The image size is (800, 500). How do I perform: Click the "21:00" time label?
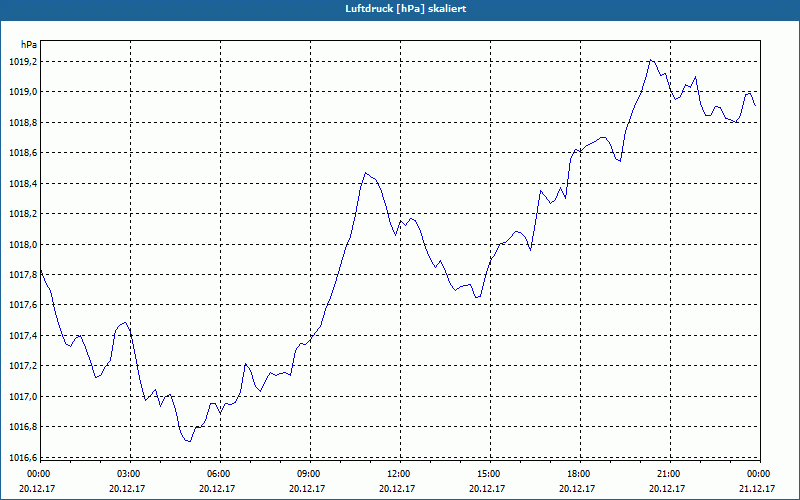coord(669,474)
